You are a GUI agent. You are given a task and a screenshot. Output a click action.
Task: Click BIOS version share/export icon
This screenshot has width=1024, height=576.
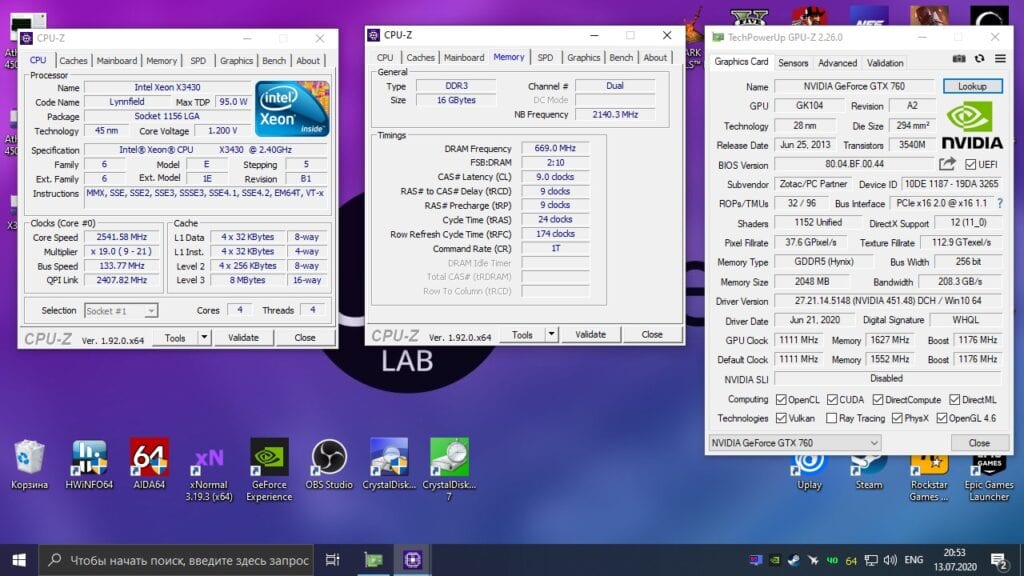coord(947,164)
